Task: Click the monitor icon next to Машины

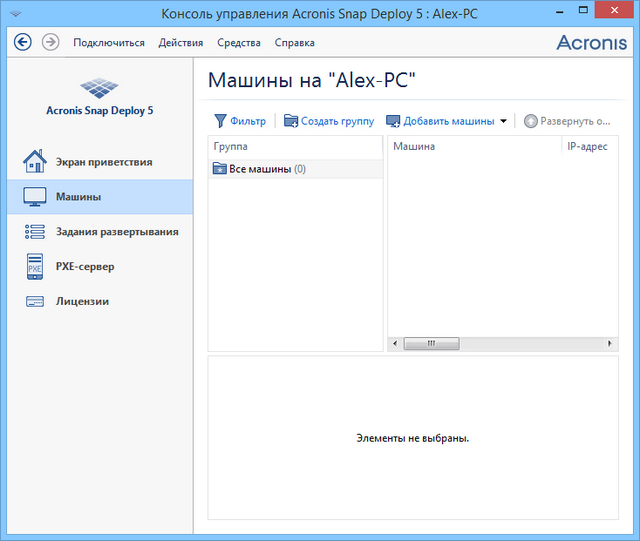Action: click(35, 197)
